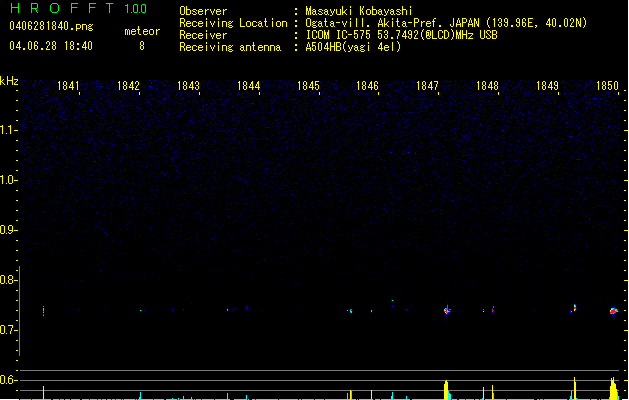The image size is (629, 400).
Task: Click the 1.1 kHz frequency label
Action: (x=8, y=130)
